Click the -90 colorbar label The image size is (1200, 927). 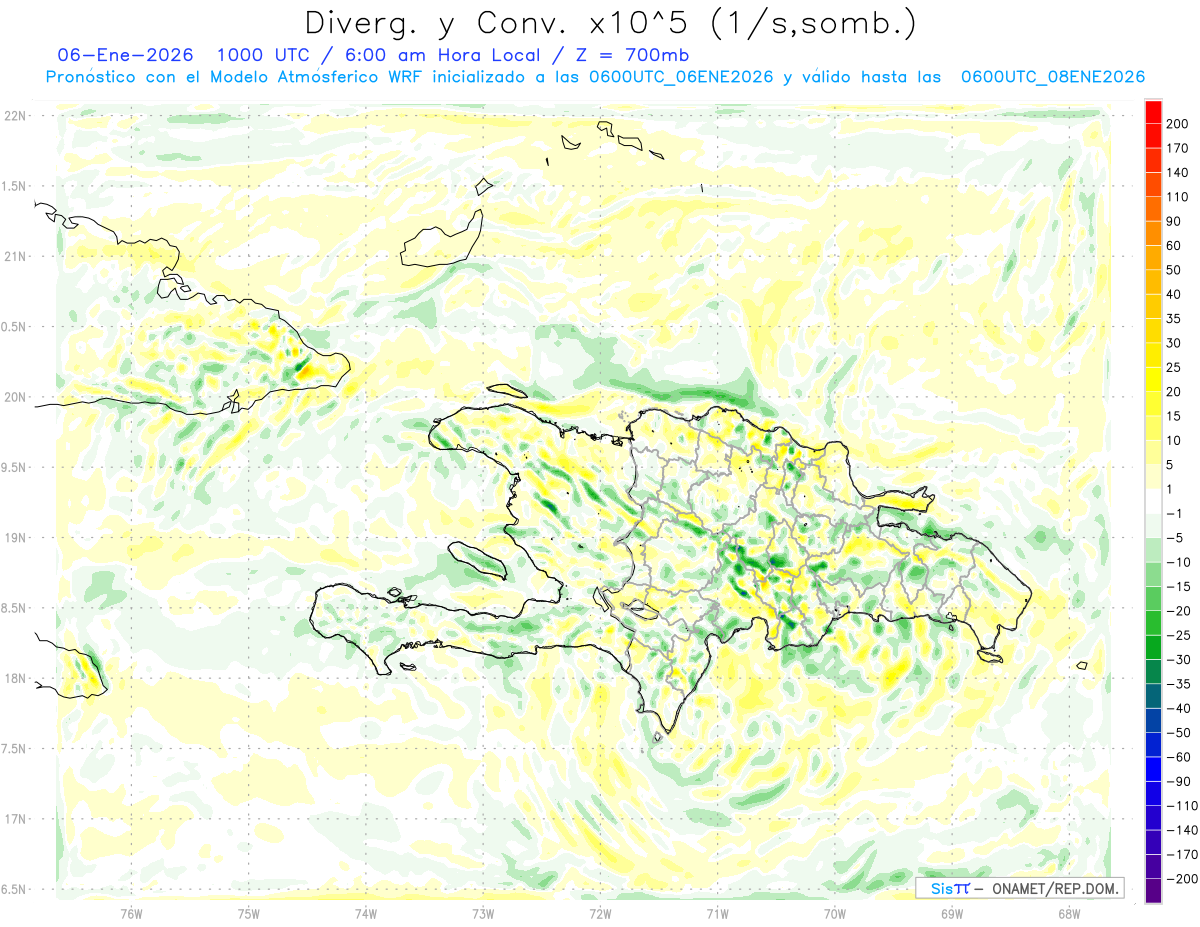pyautogui.click(x=1181, y=781)
